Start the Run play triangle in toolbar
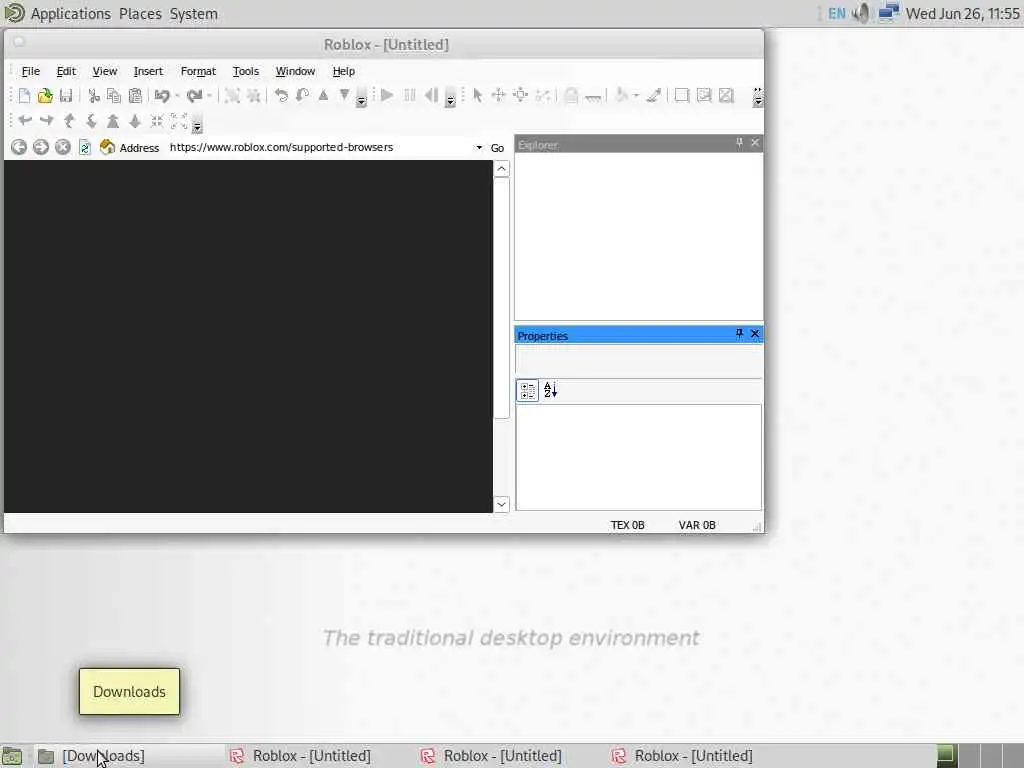 pos(387,95)
